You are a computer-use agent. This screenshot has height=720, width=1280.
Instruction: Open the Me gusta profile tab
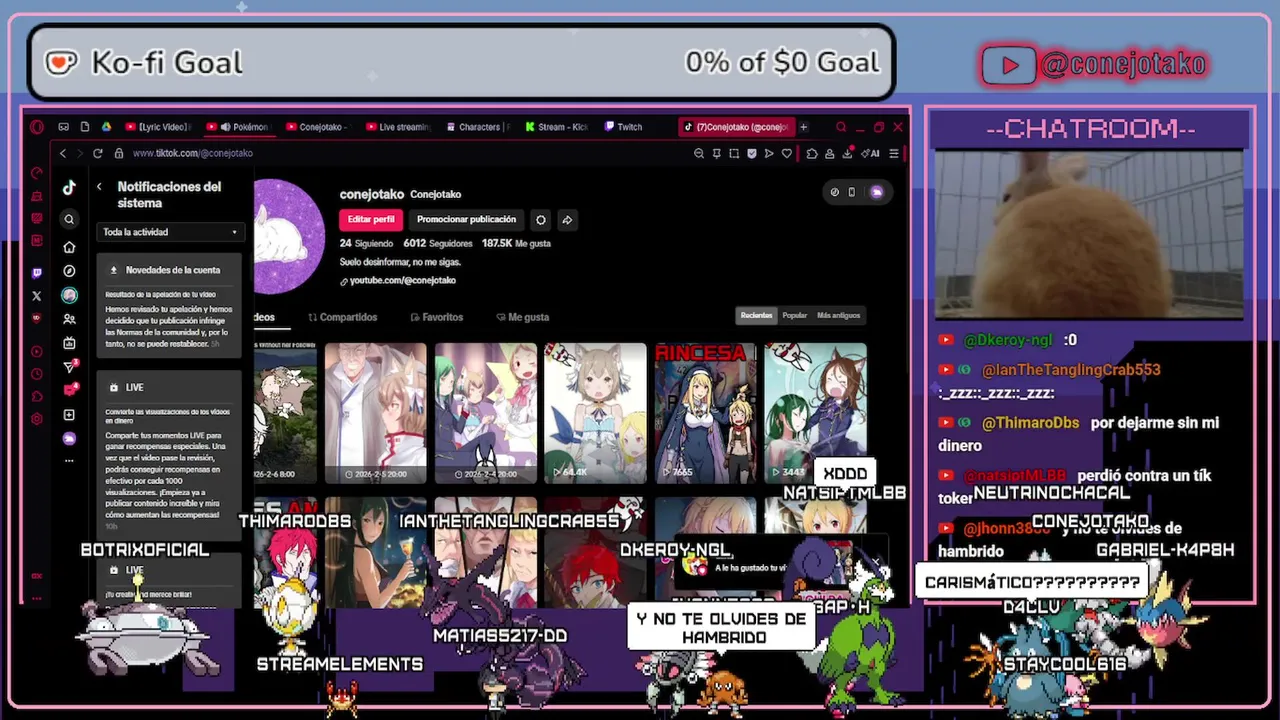pyautogui.click(x=522, y=317)
